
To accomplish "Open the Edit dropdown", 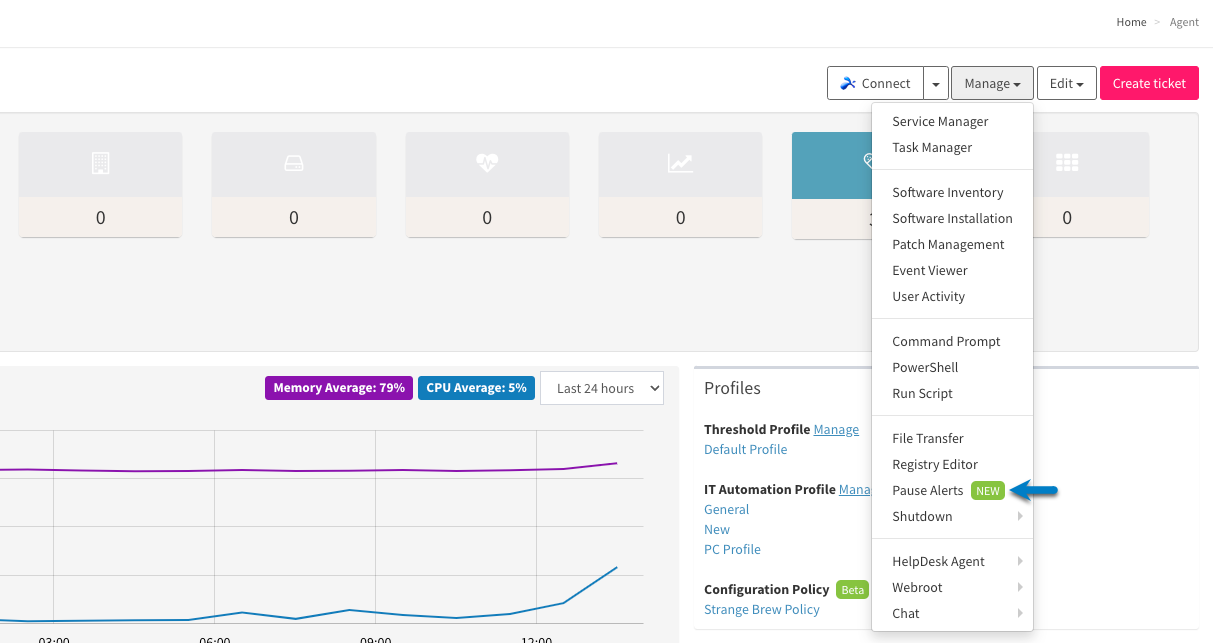I will pos(1067,83).
